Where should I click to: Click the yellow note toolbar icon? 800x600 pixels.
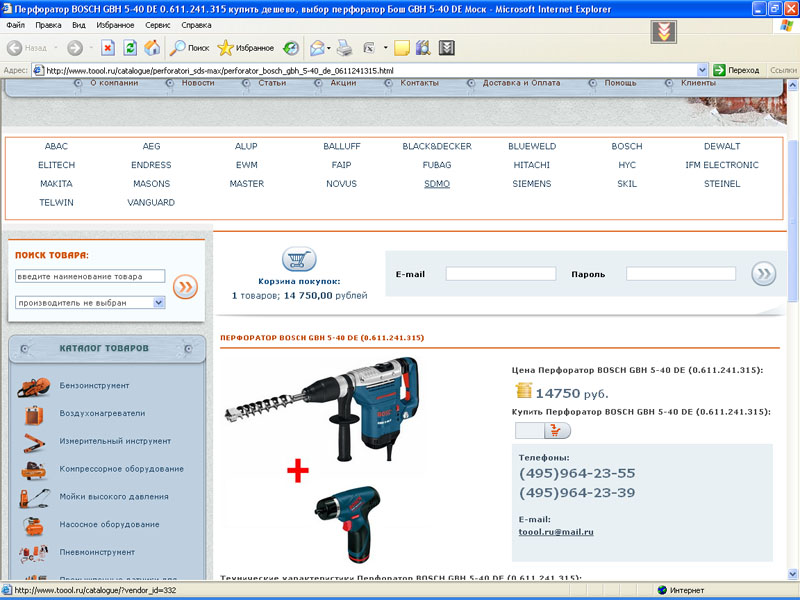(402, 48)
